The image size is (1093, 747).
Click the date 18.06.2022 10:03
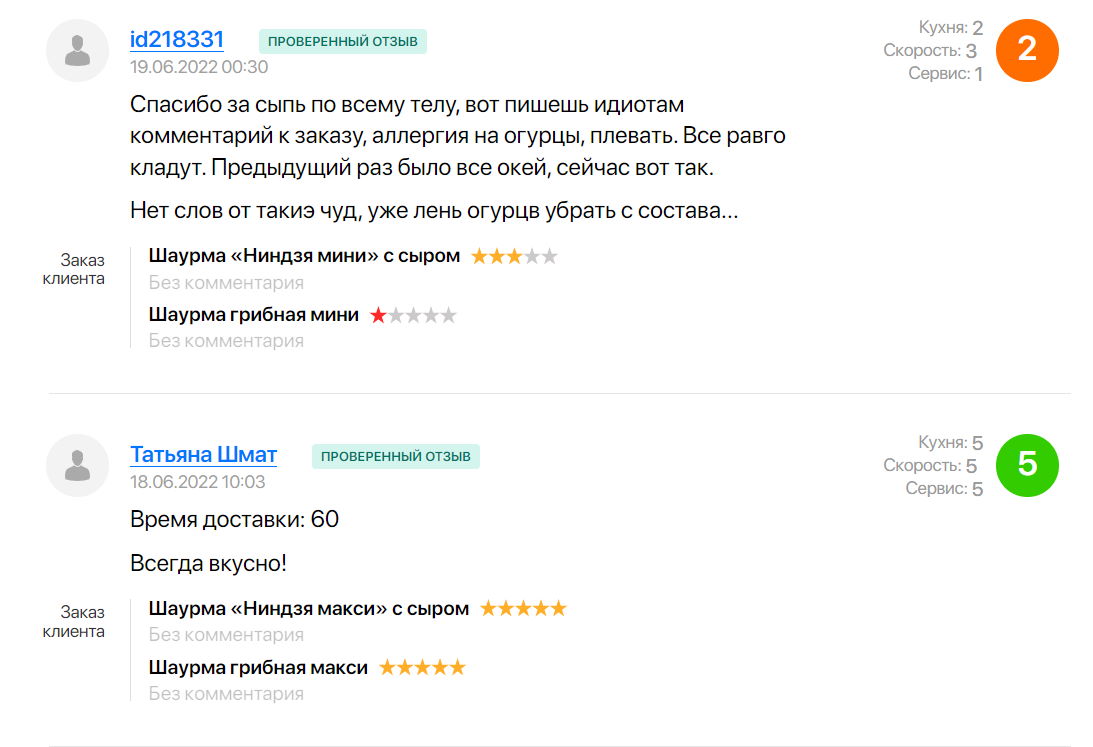pos(197,482)
